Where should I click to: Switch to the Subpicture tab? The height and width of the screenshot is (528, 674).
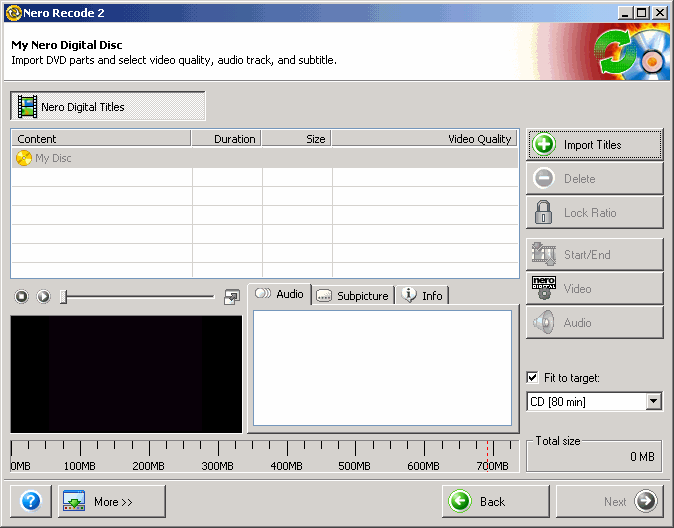coord(352,295)
